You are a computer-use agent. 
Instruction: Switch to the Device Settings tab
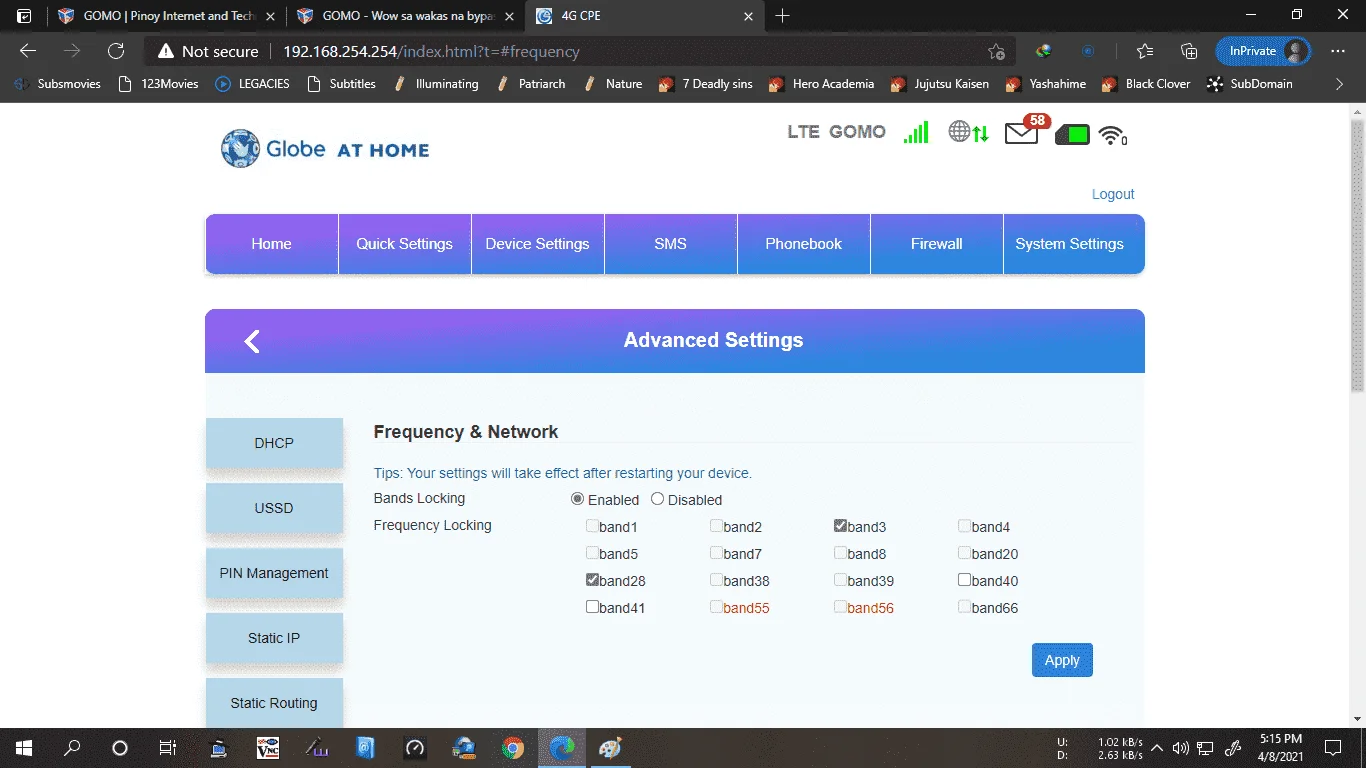538,244
